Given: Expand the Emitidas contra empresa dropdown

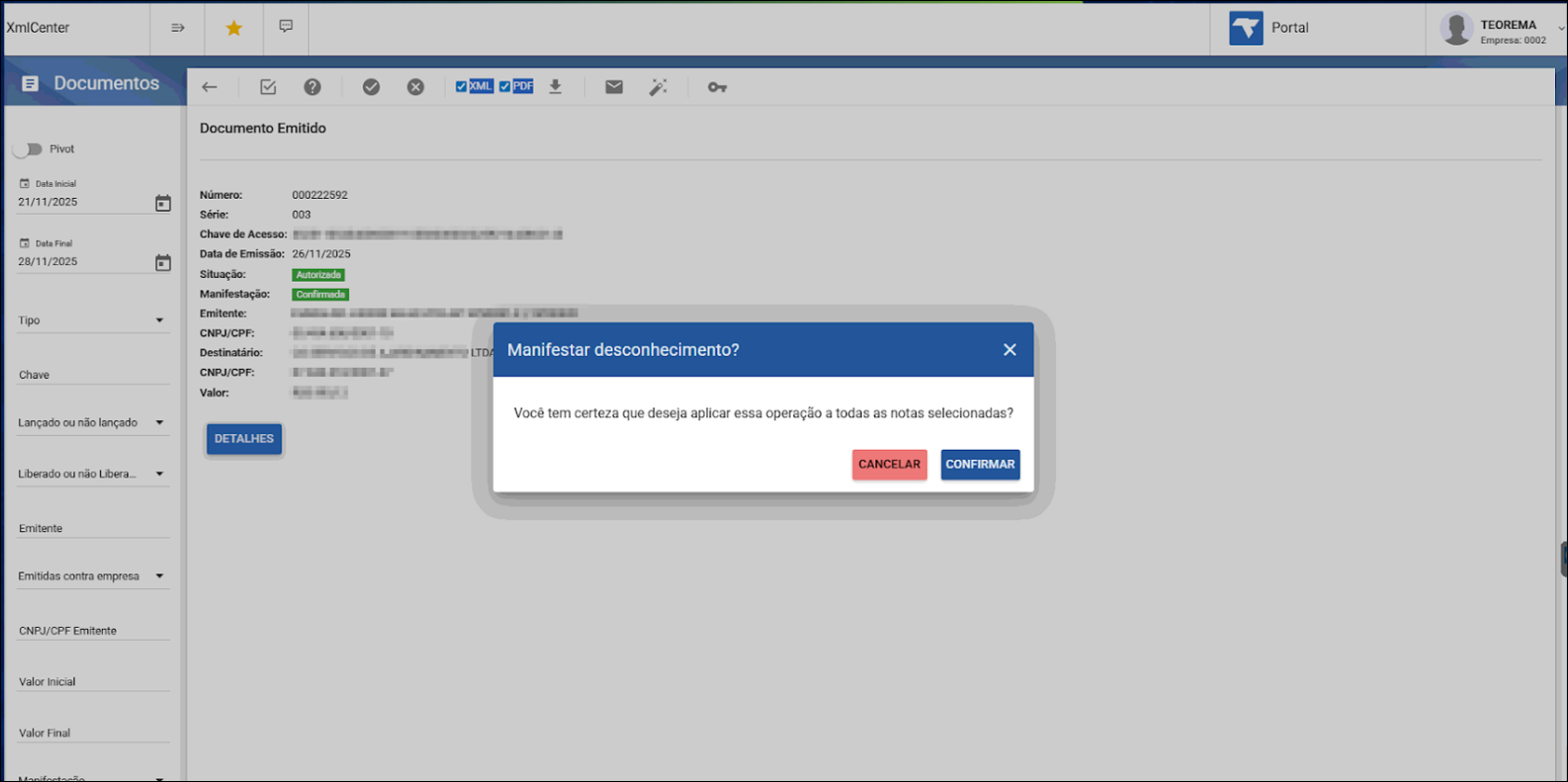Looking at the screenshot, I should [x=92, y=576].
